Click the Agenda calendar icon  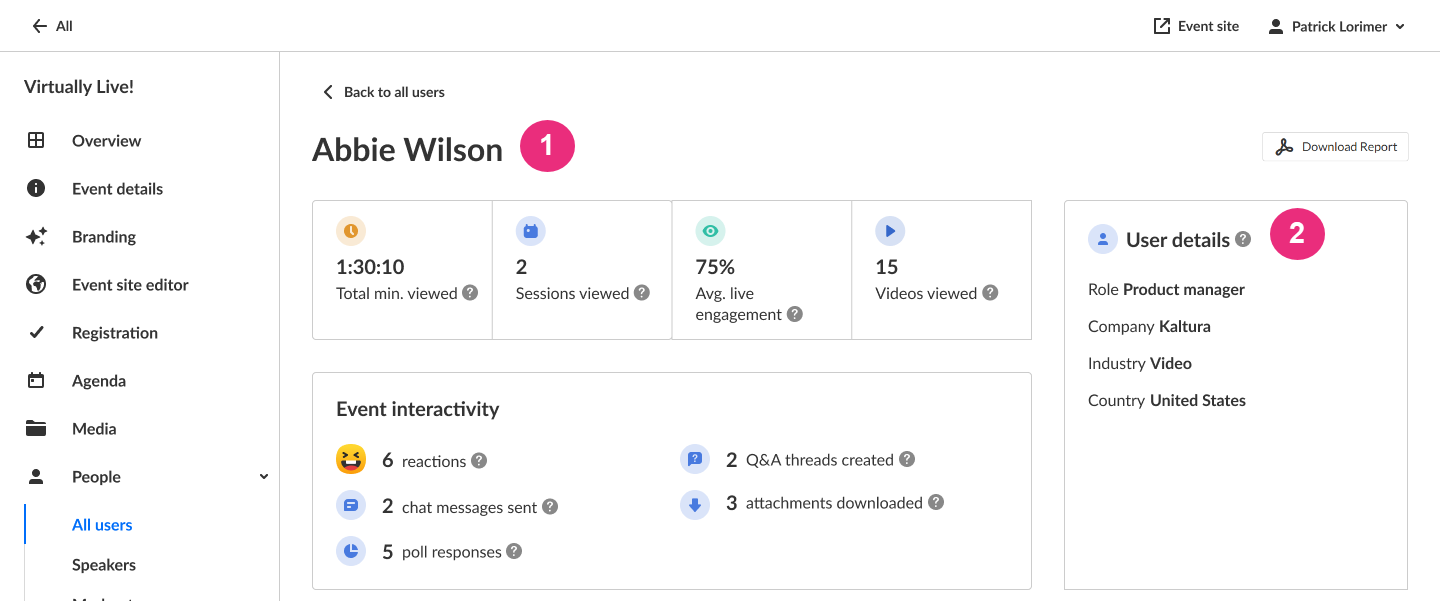point(36,381)
